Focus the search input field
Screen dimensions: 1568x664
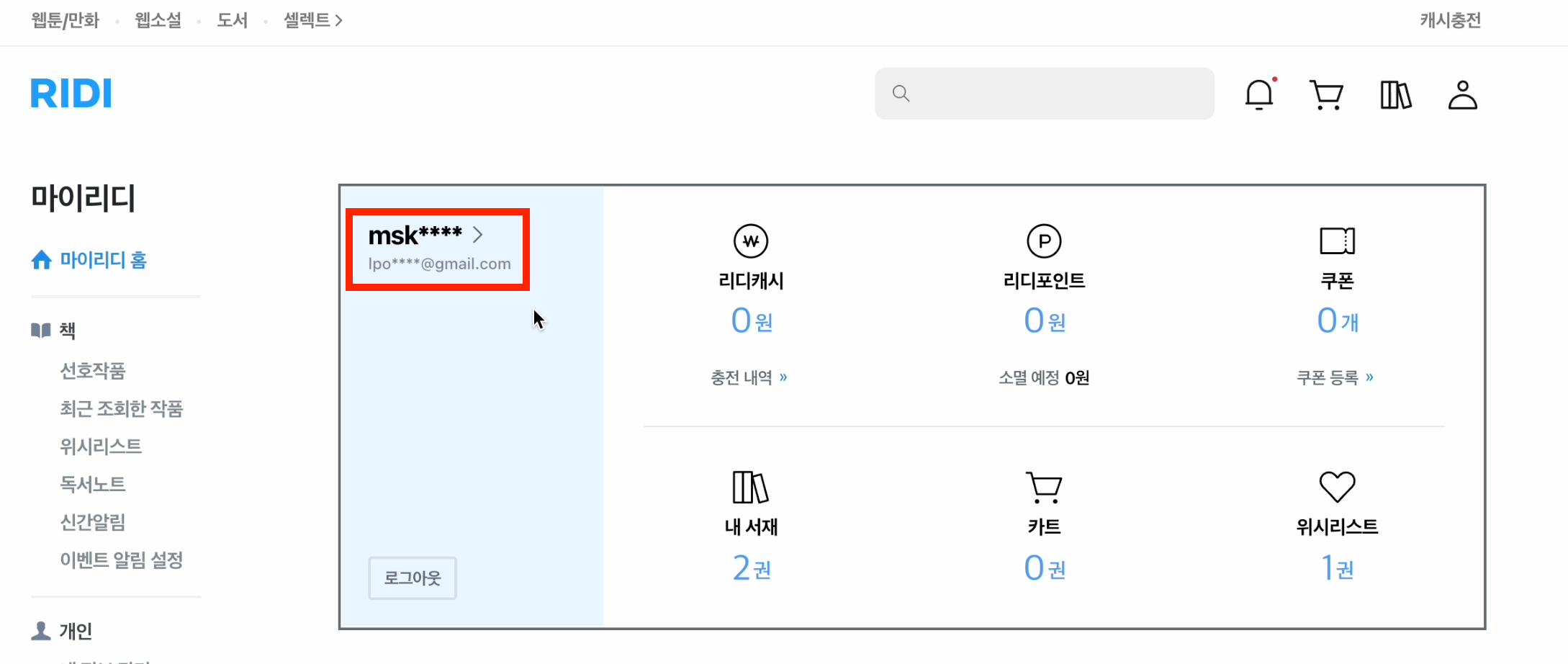pos(1044,94)
